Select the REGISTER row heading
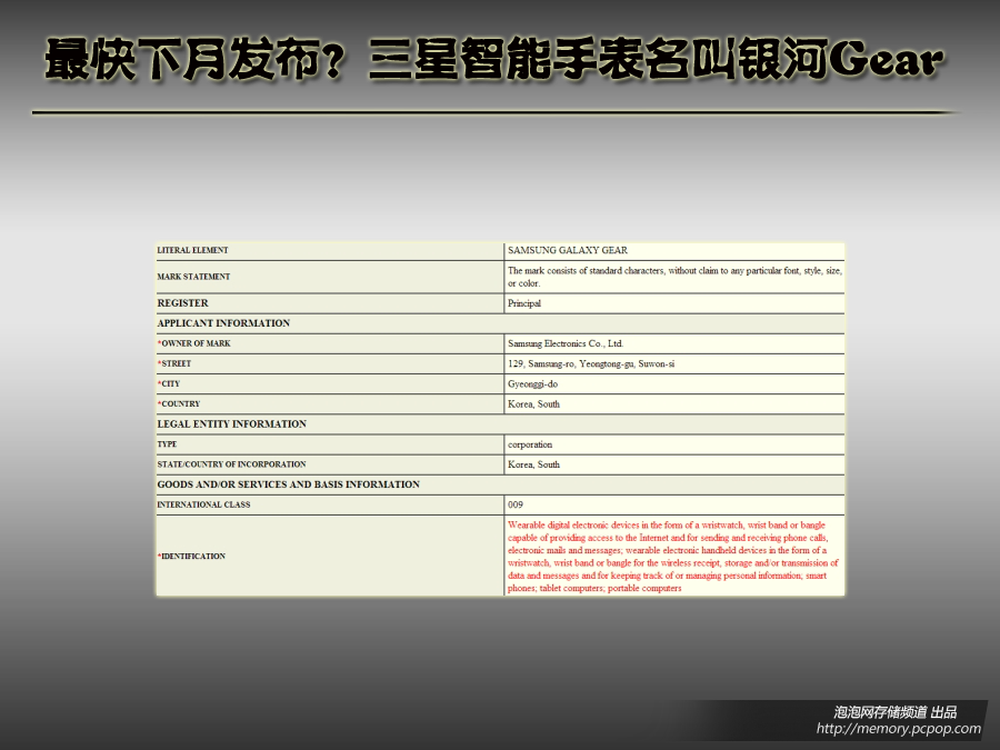 (x=183, y=303)
